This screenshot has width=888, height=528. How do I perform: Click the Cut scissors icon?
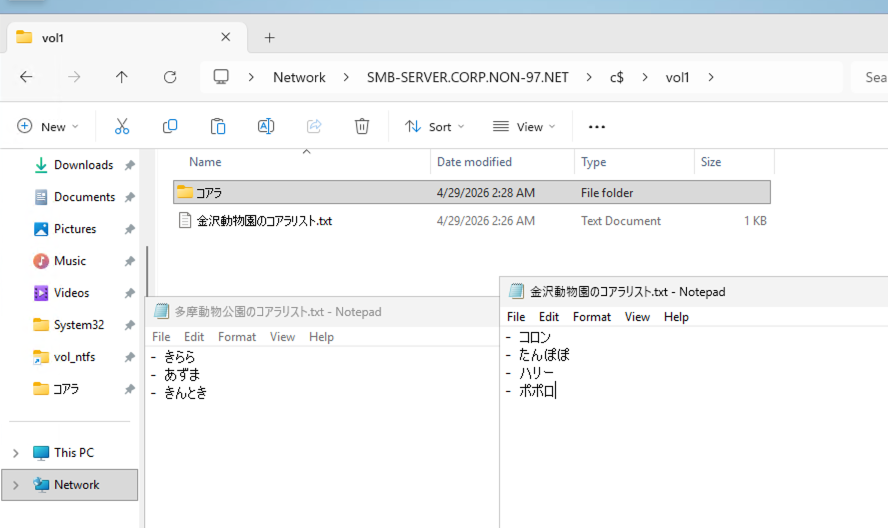point(122,126)
